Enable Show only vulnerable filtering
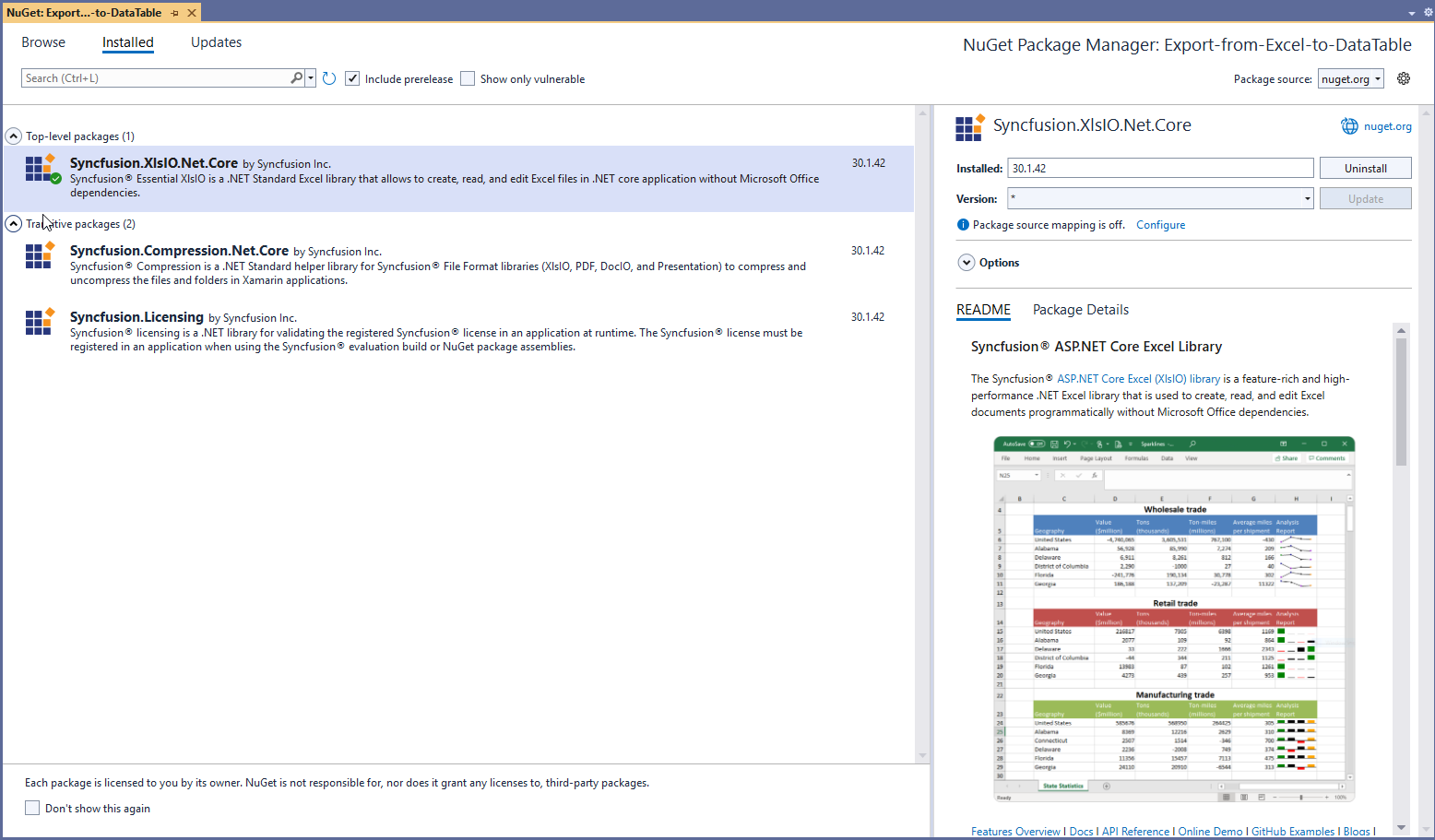This screenshot has width=1435, height=840. point(468,78)
